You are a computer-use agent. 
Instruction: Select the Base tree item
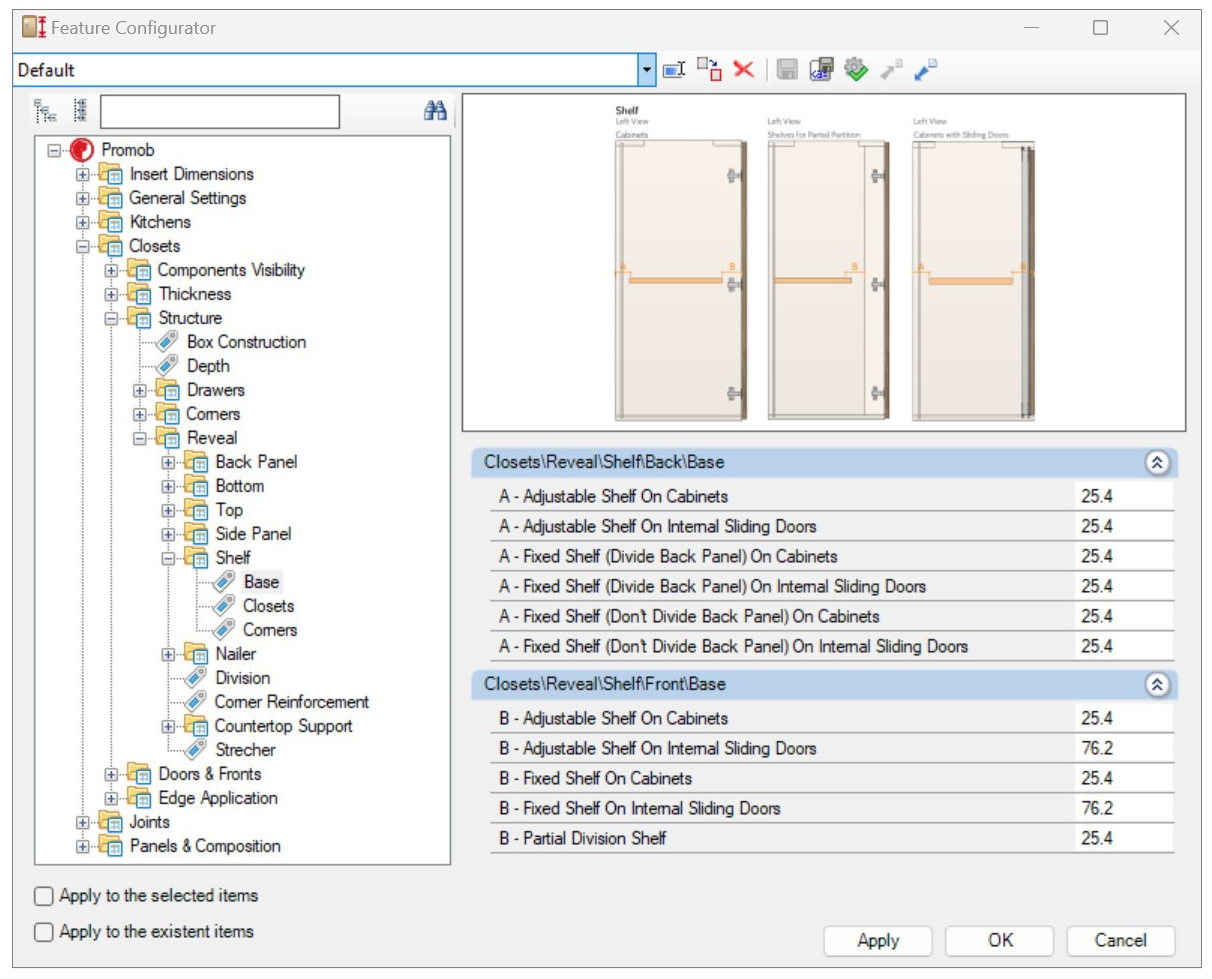262,582
